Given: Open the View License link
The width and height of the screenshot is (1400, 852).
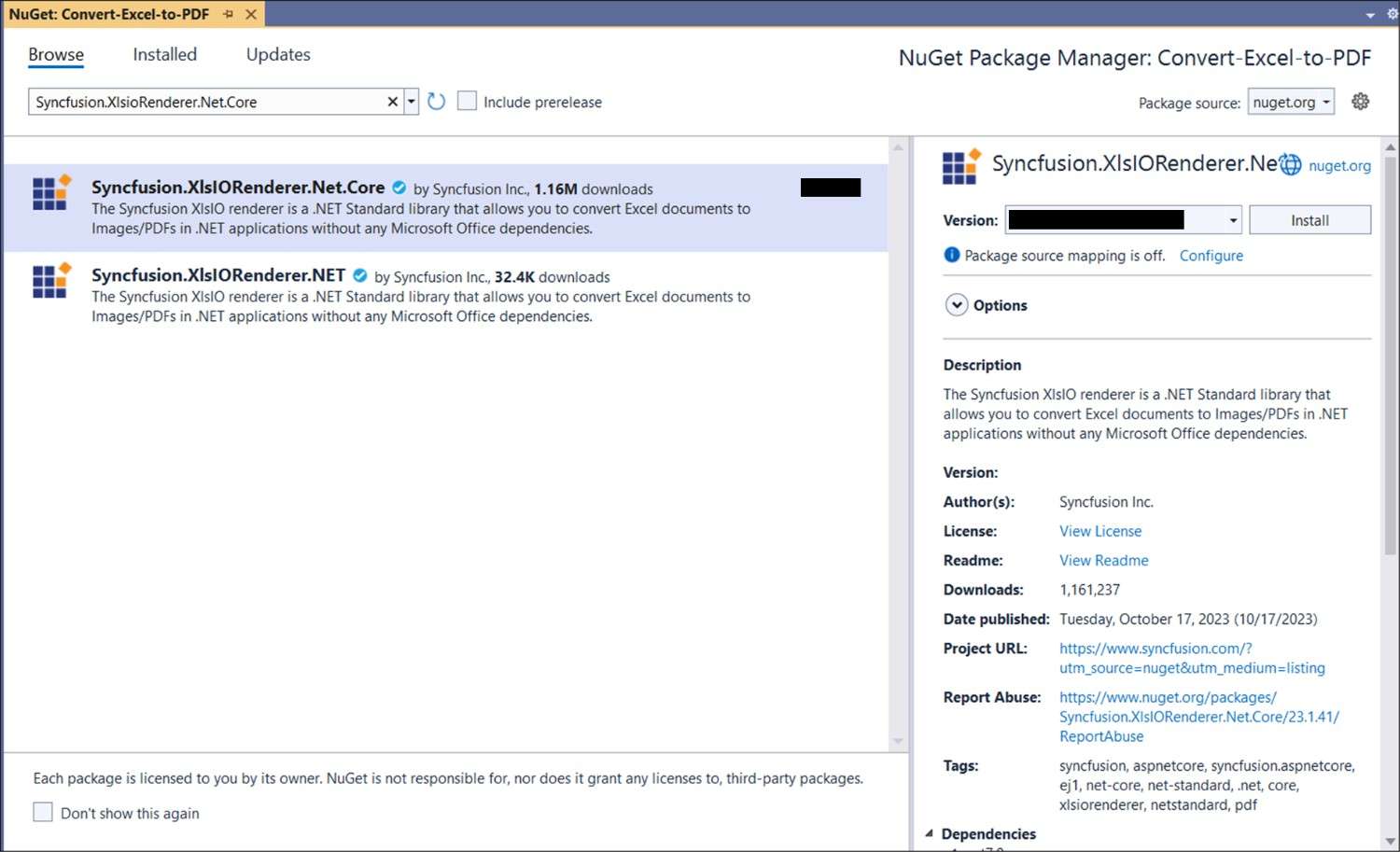Looking at the screenshot, I should click(1099, 531).
